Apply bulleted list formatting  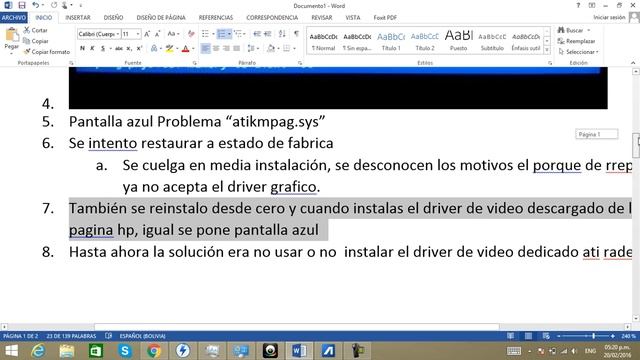pos(205,34)
